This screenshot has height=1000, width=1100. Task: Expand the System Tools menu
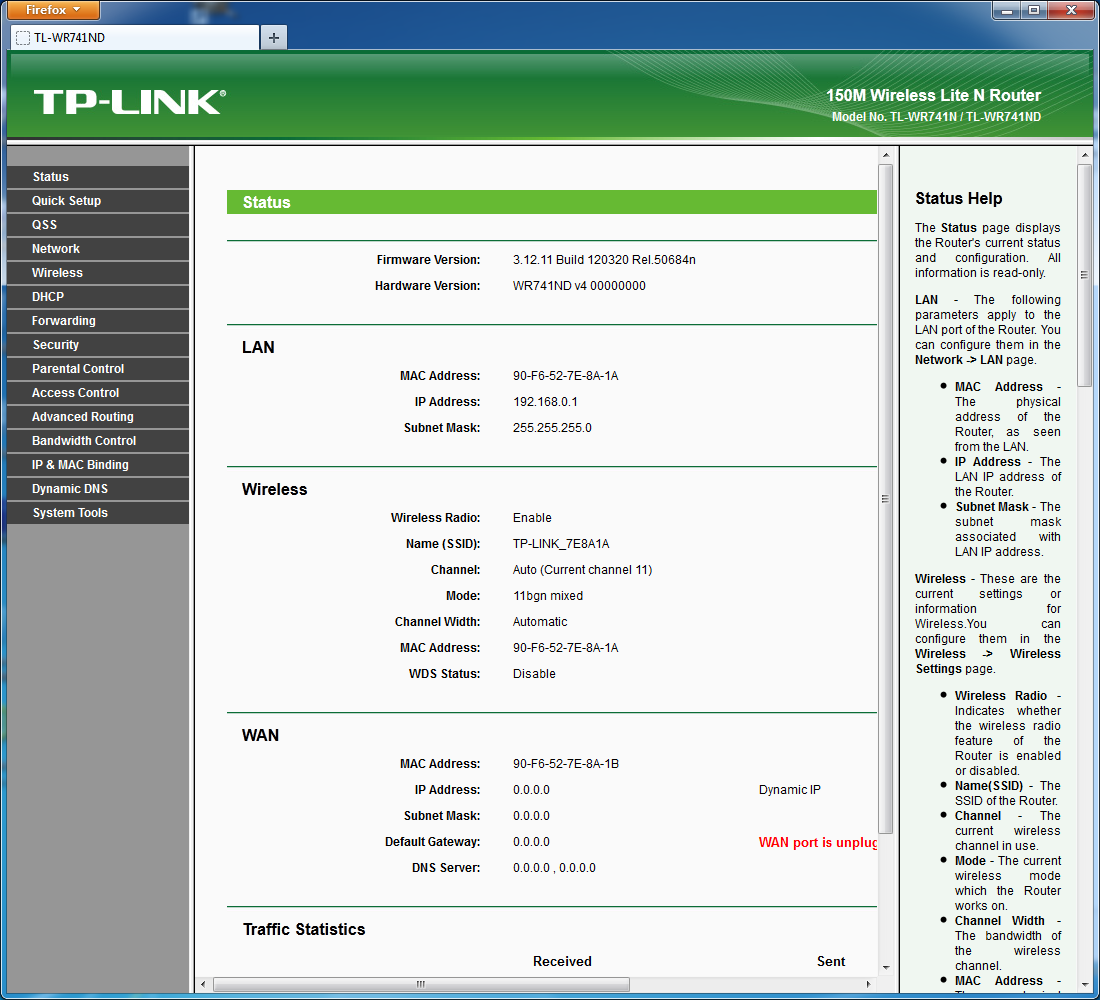click(x=98, y=513)
